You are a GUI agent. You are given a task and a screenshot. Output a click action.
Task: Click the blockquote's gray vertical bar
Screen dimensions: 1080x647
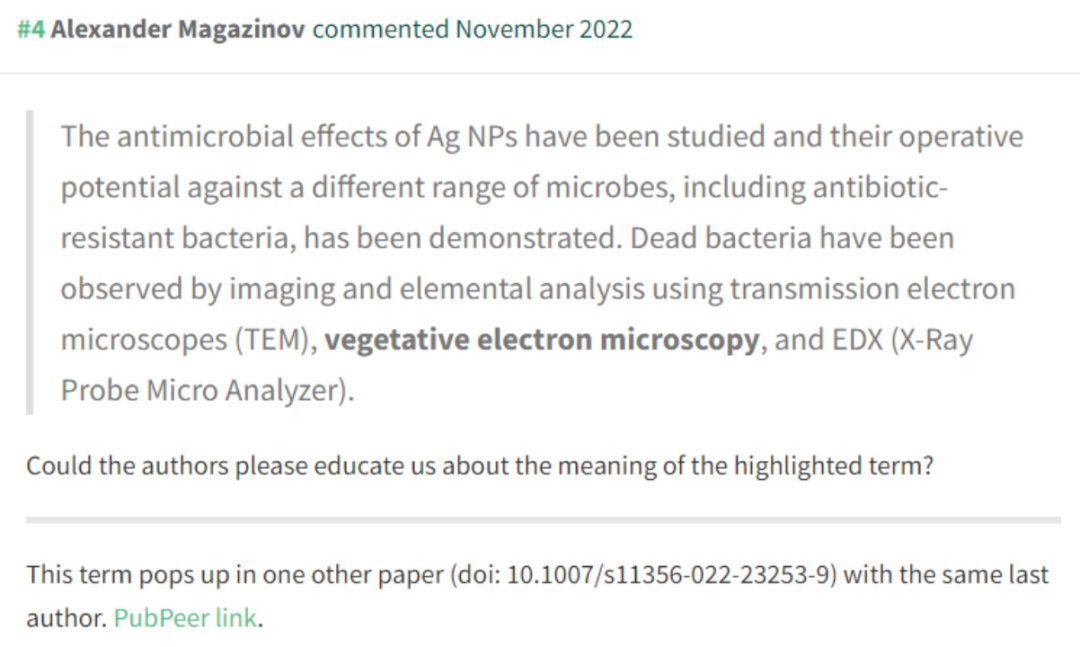(30, 263)
